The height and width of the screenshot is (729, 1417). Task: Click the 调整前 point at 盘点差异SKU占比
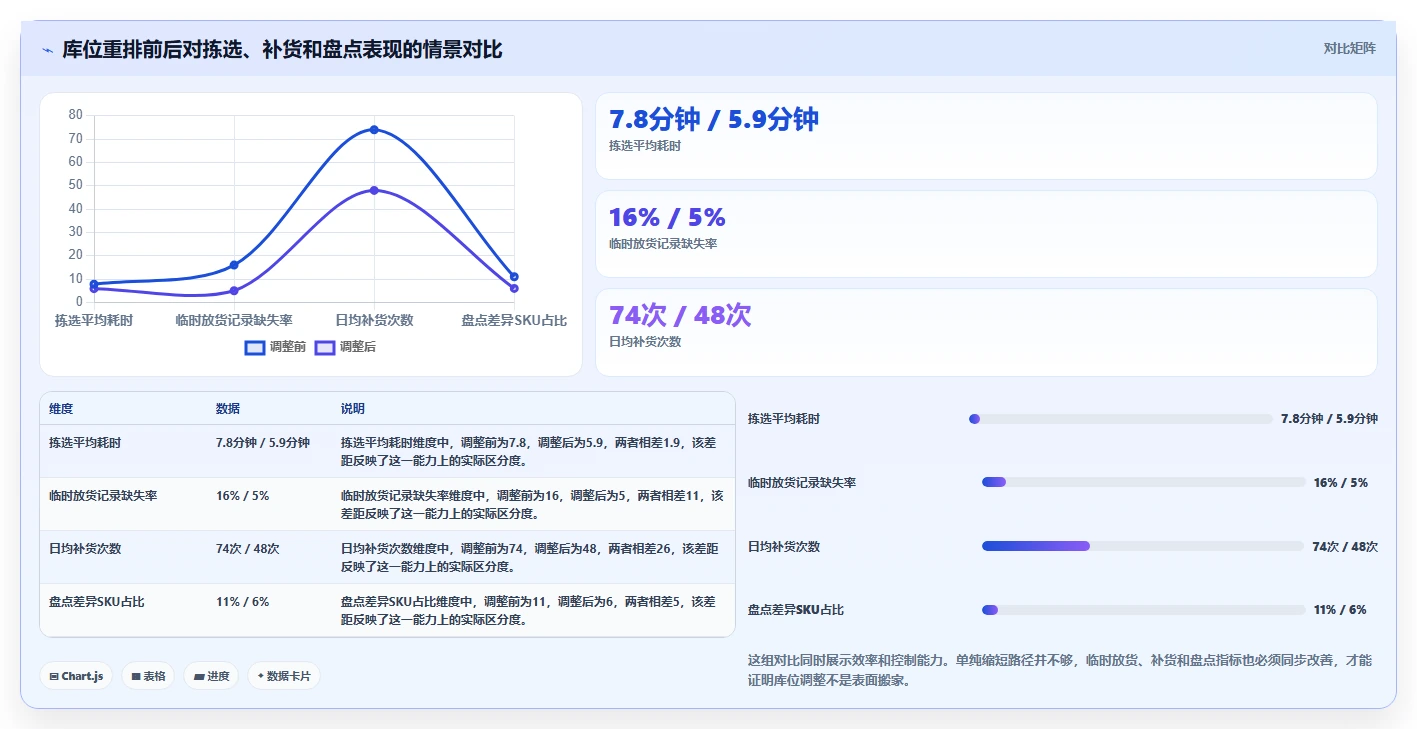coord(514,276)
